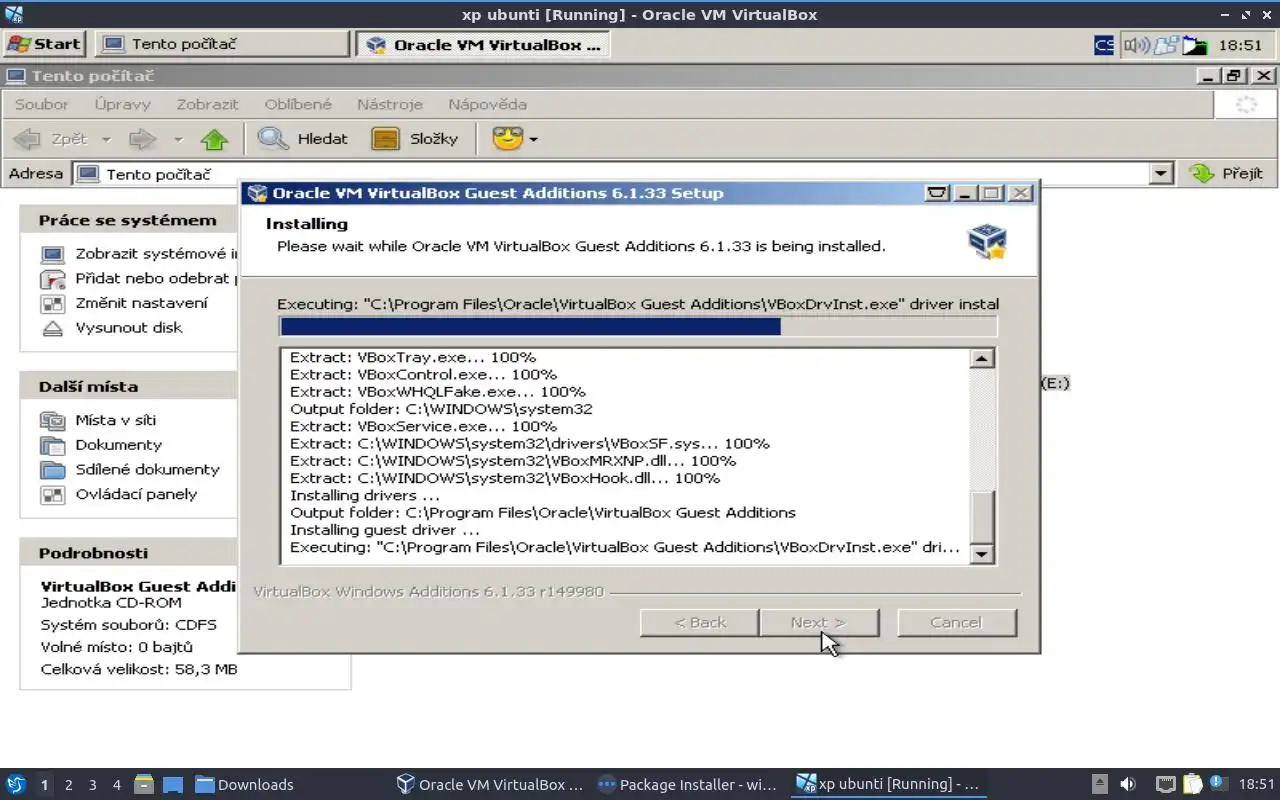Click the host panel network icon

pyautogui.click(x=1166, y=784)
